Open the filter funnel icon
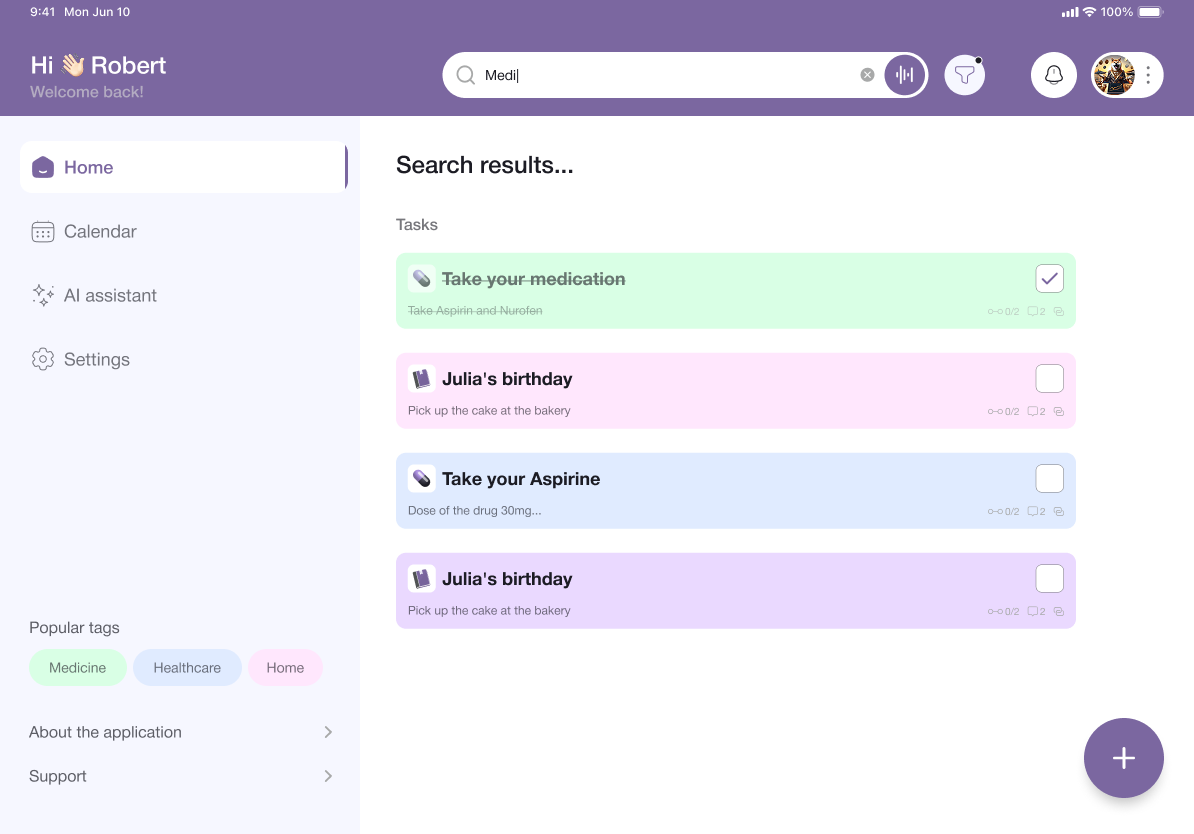This screenshot has width=1194, height=834. tap(964, 75)
